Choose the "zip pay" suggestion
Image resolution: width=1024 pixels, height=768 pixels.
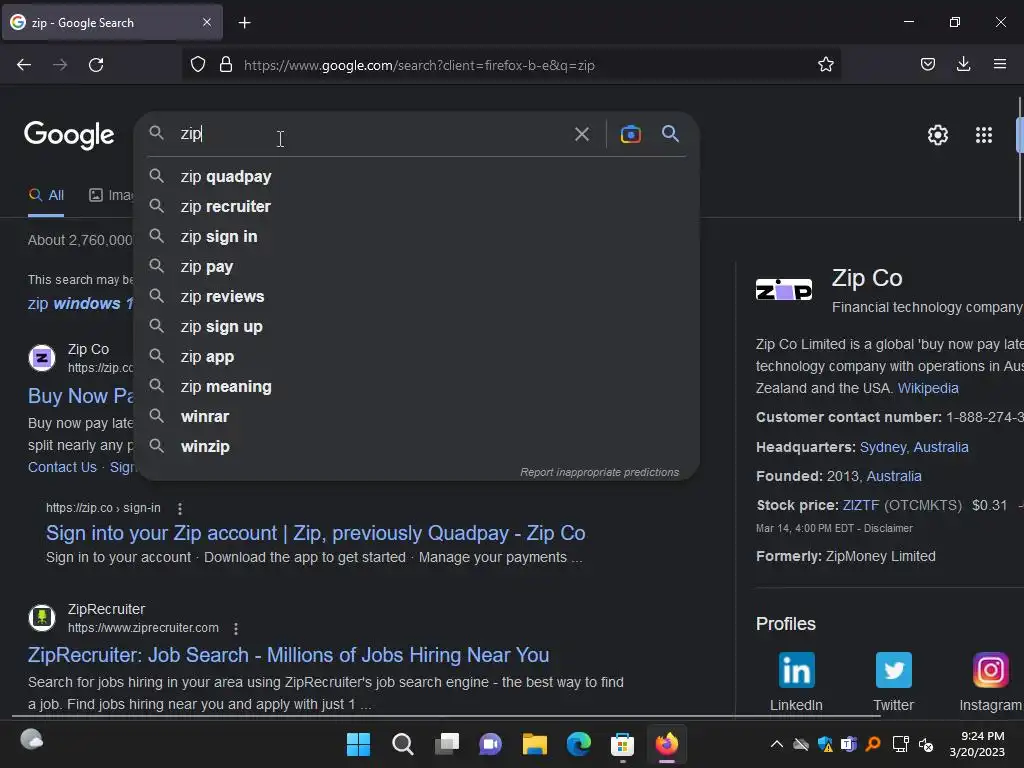(x=417, y=266)
